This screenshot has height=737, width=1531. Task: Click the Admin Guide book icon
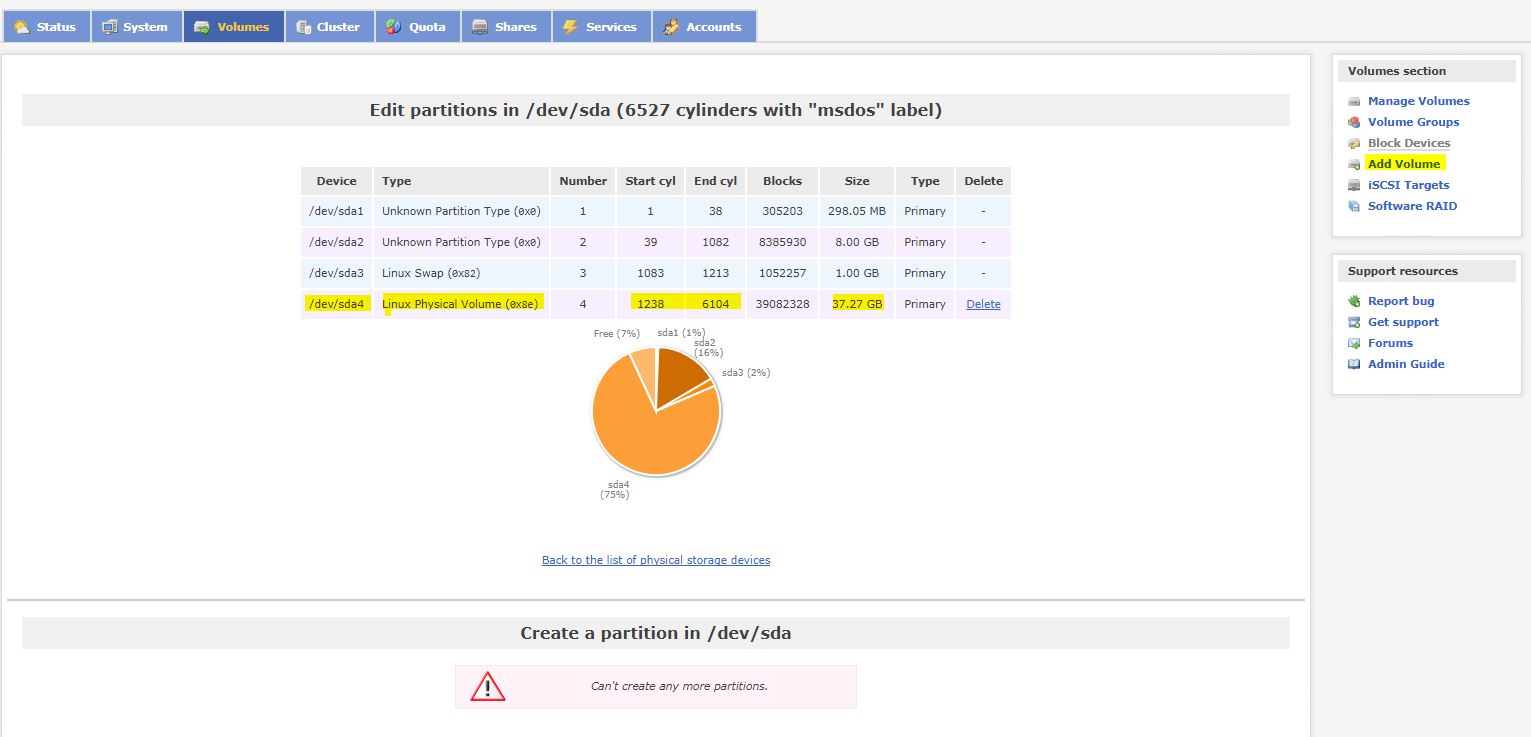click(1354, 364)
